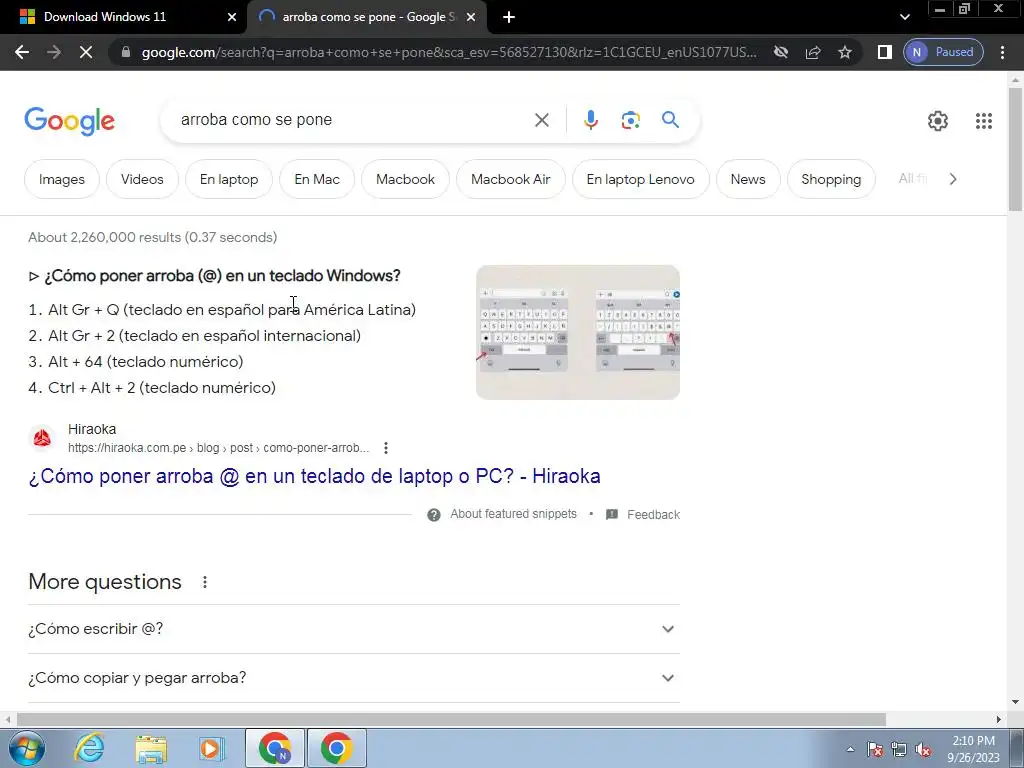Bookmark this page with the star icon
Viewport: 1024px width, 768px height.
[845, 52]
